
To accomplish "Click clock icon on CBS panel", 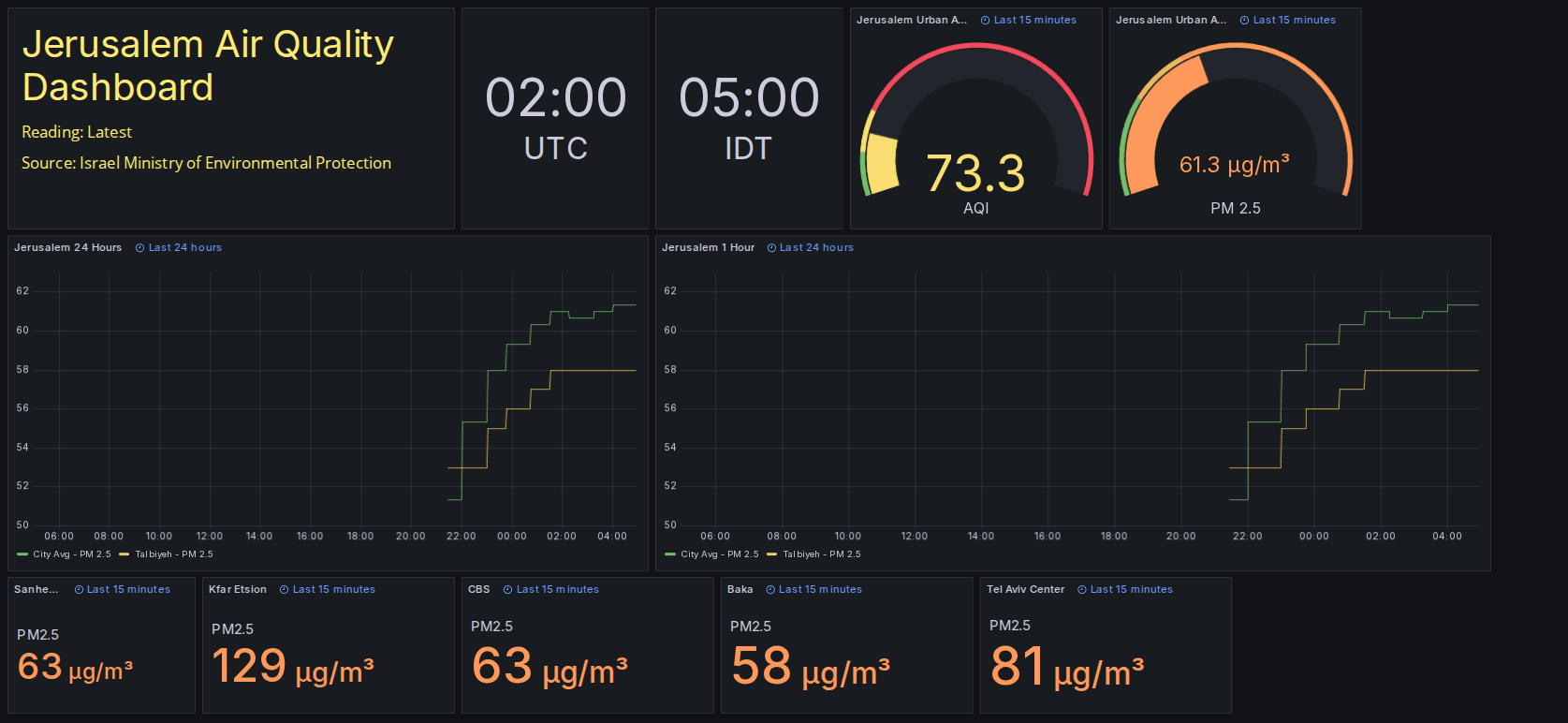I will (507, 590).
